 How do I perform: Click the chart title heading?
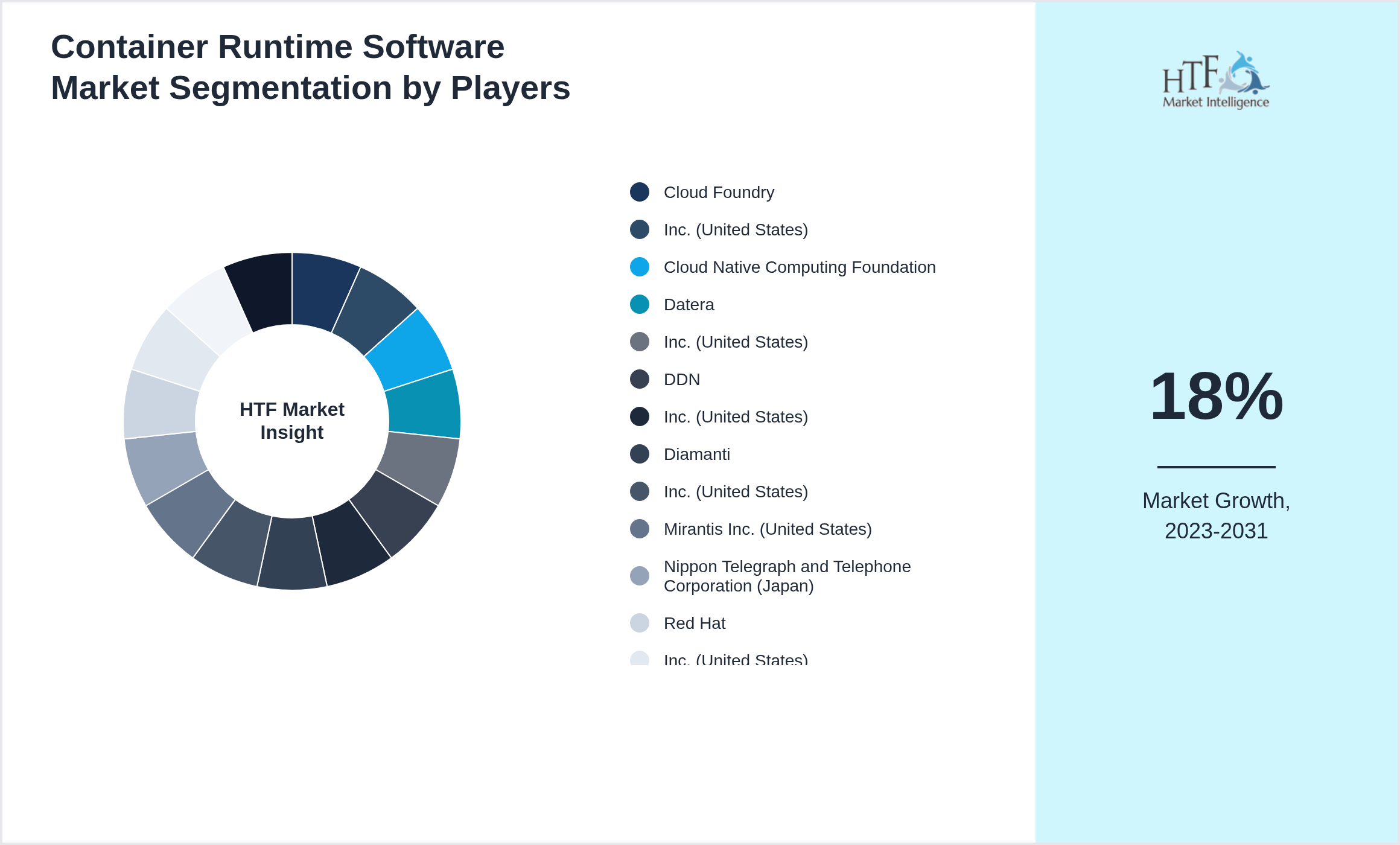click(x=310, y=66)
